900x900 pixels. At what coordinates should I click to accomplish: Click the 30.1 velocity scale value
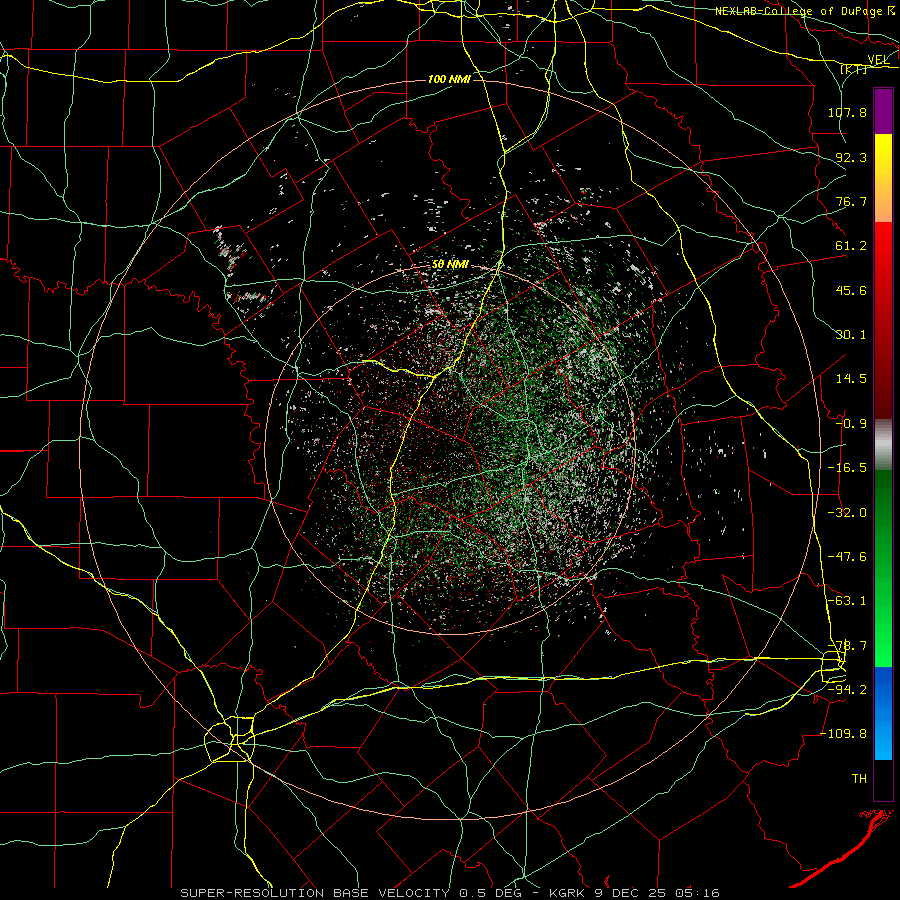click(x=851, y=335)
